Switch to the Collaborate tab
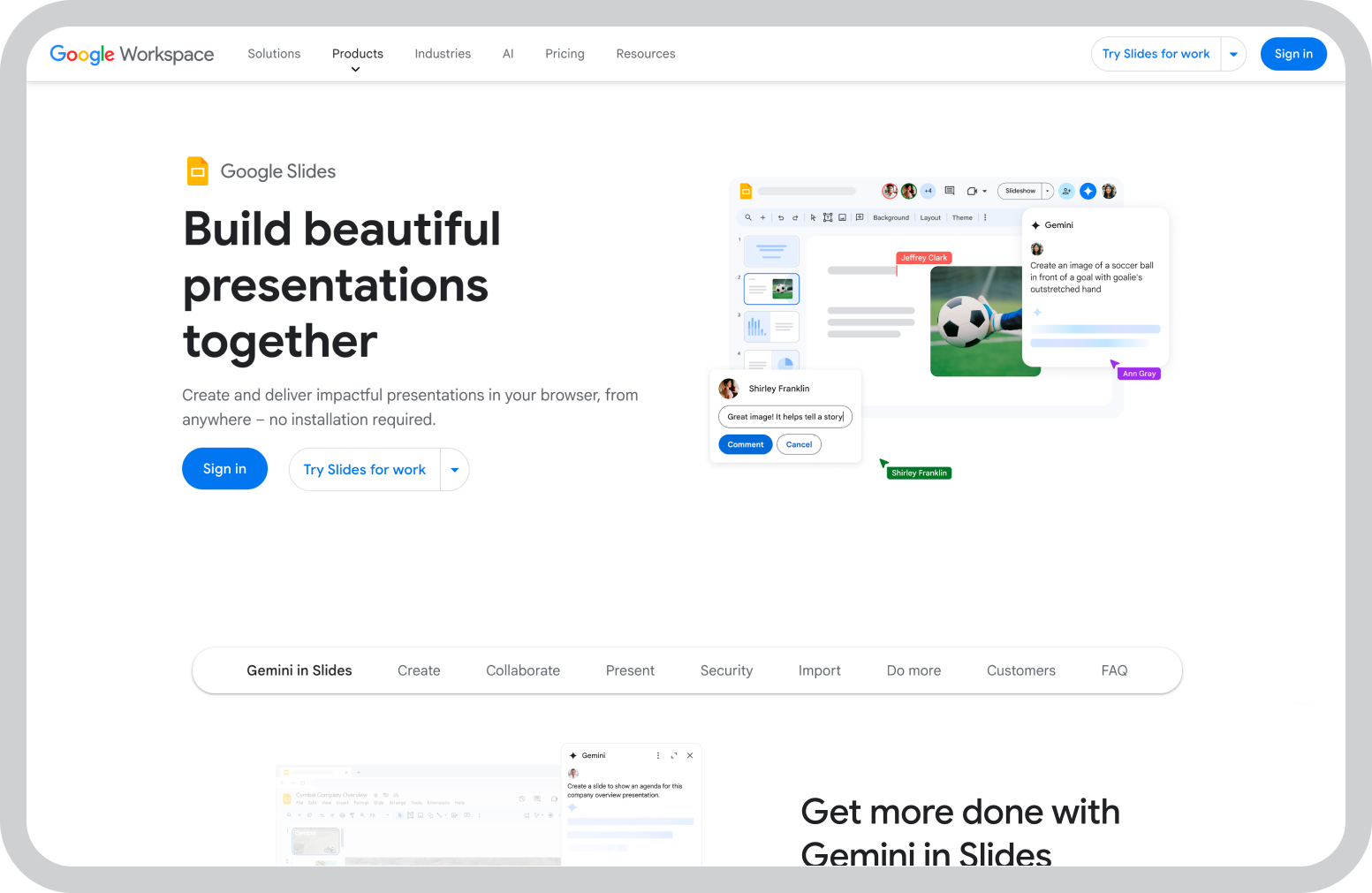The image size is (1372, 893). click(x=523, y=670)
